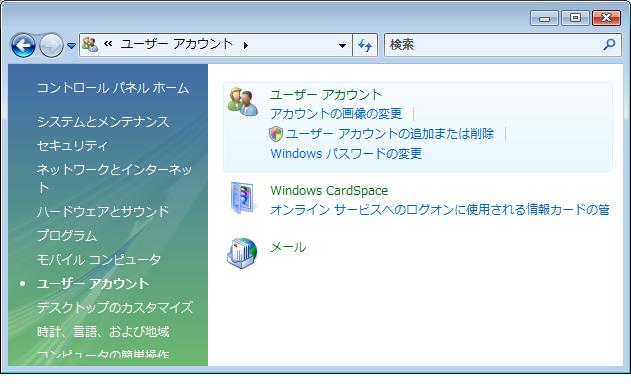
Task: Click the users icon in address bar
Action: point(90,44)
